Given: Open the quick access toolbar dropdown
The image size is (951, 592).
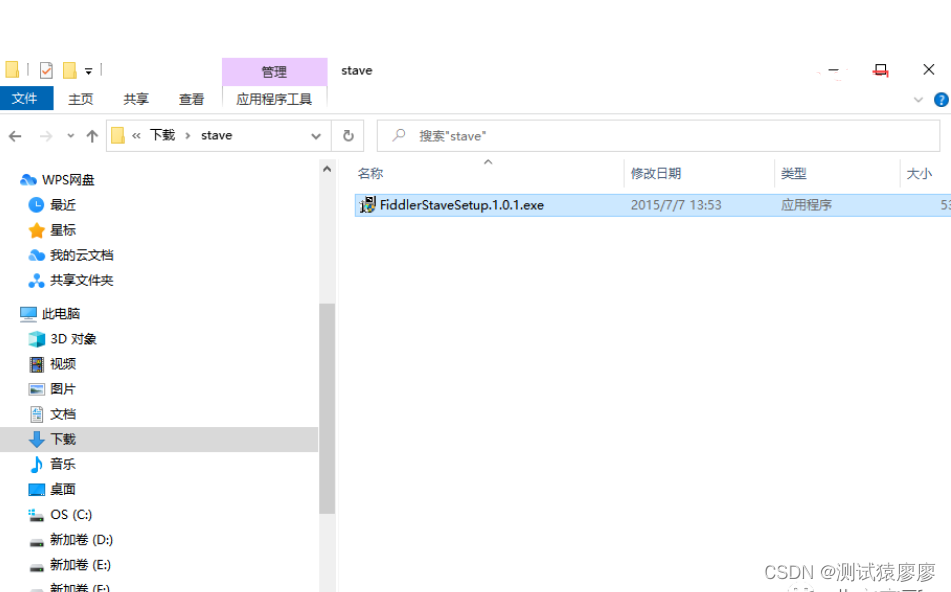Looking at the screenshot, I should coord(89,71).
